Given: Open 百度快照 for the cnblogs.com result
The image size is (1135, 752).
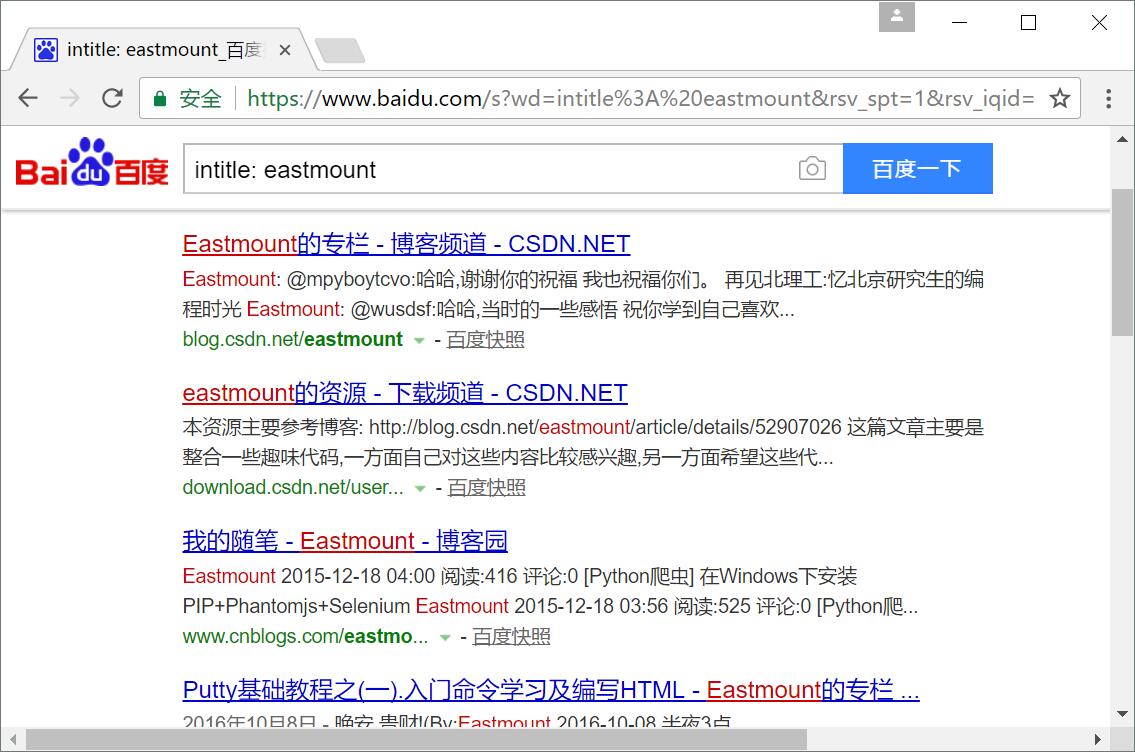Looking at the screenshot, I should pos(511,636).
